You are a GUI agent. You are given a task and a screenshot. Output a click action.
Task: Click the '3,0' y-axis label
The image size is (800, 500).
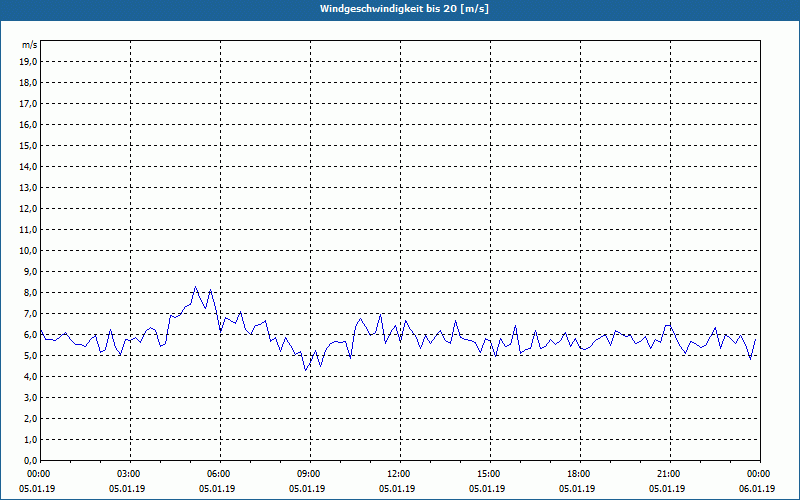coord(30,397)
